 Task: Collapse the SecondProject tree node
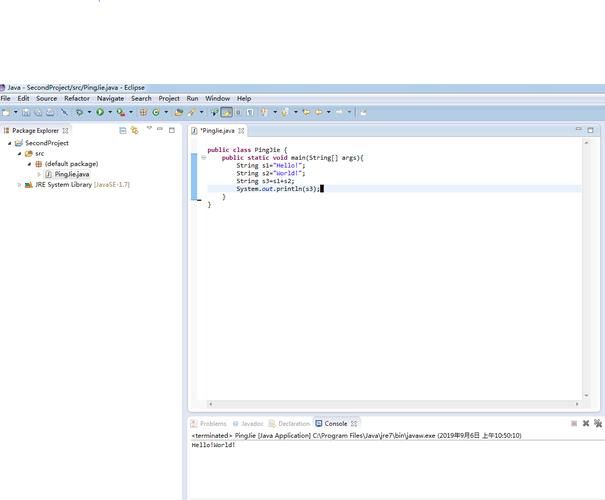[x=10, y=143]
